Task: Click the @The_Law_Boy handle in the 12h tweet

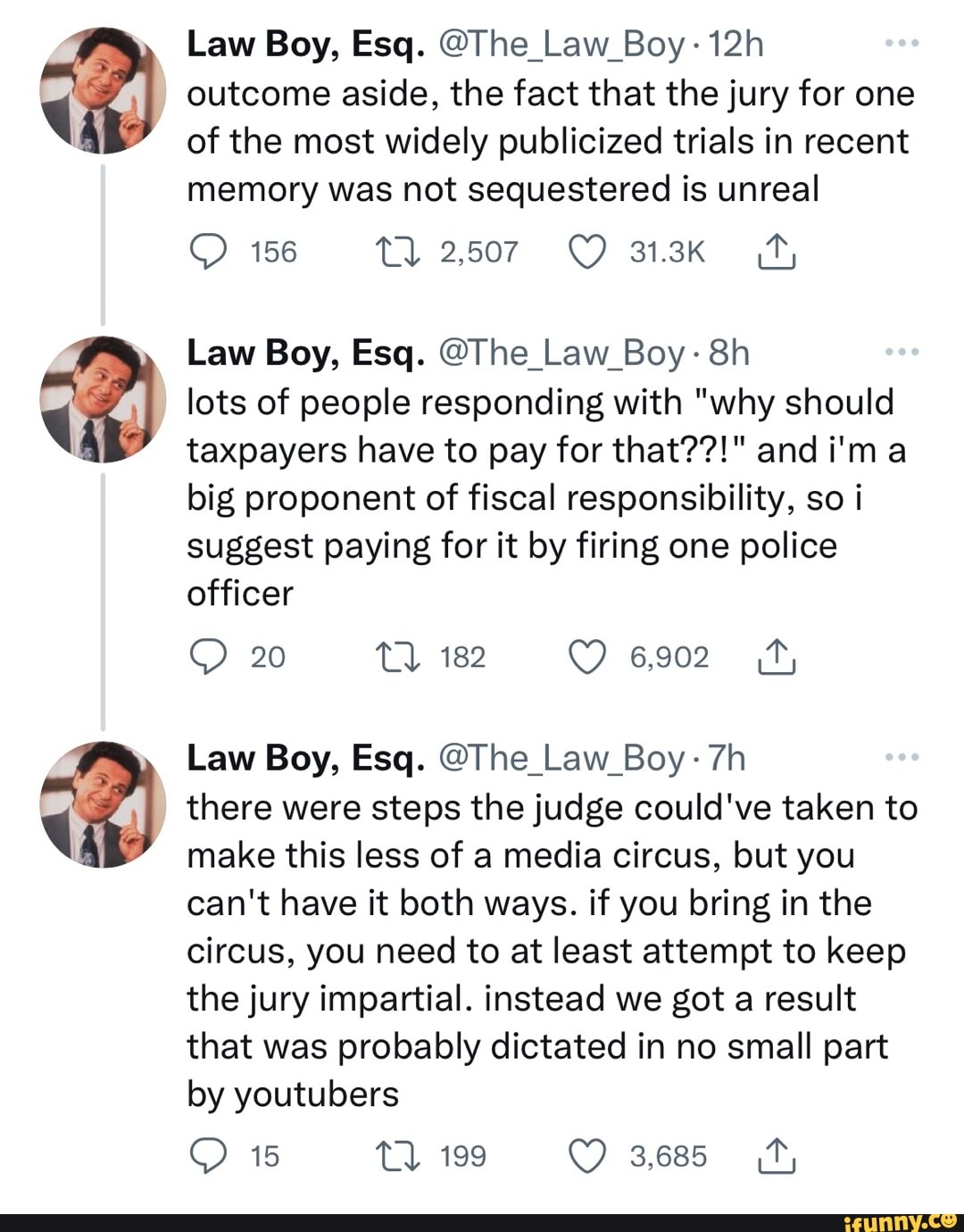Action: click(561, 44)
